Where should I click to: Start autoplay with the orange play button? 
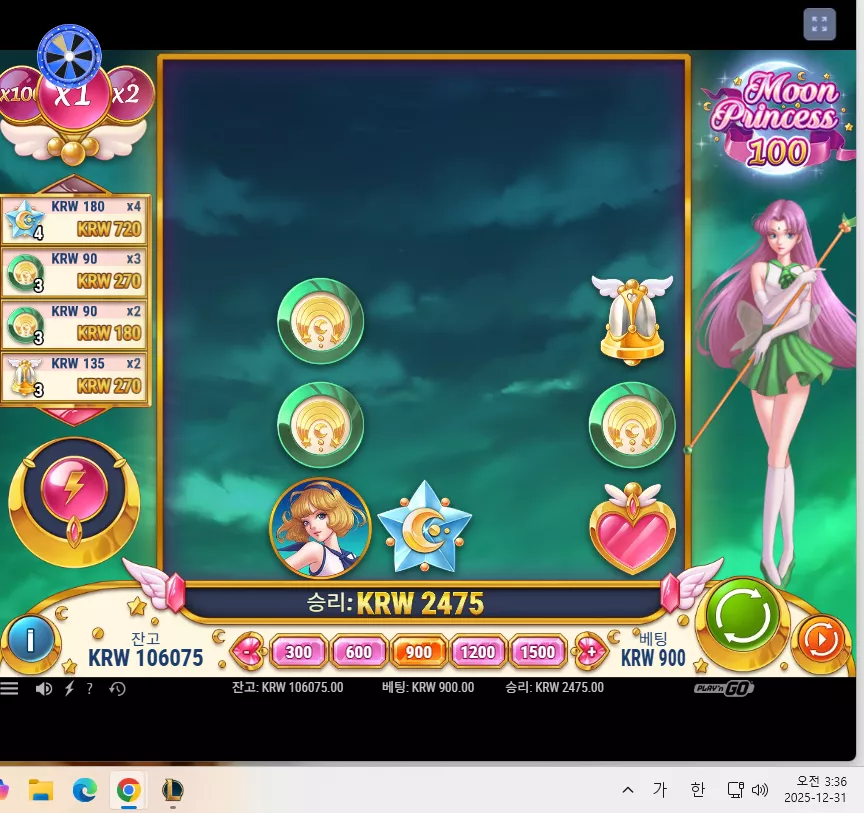[822, 640]
